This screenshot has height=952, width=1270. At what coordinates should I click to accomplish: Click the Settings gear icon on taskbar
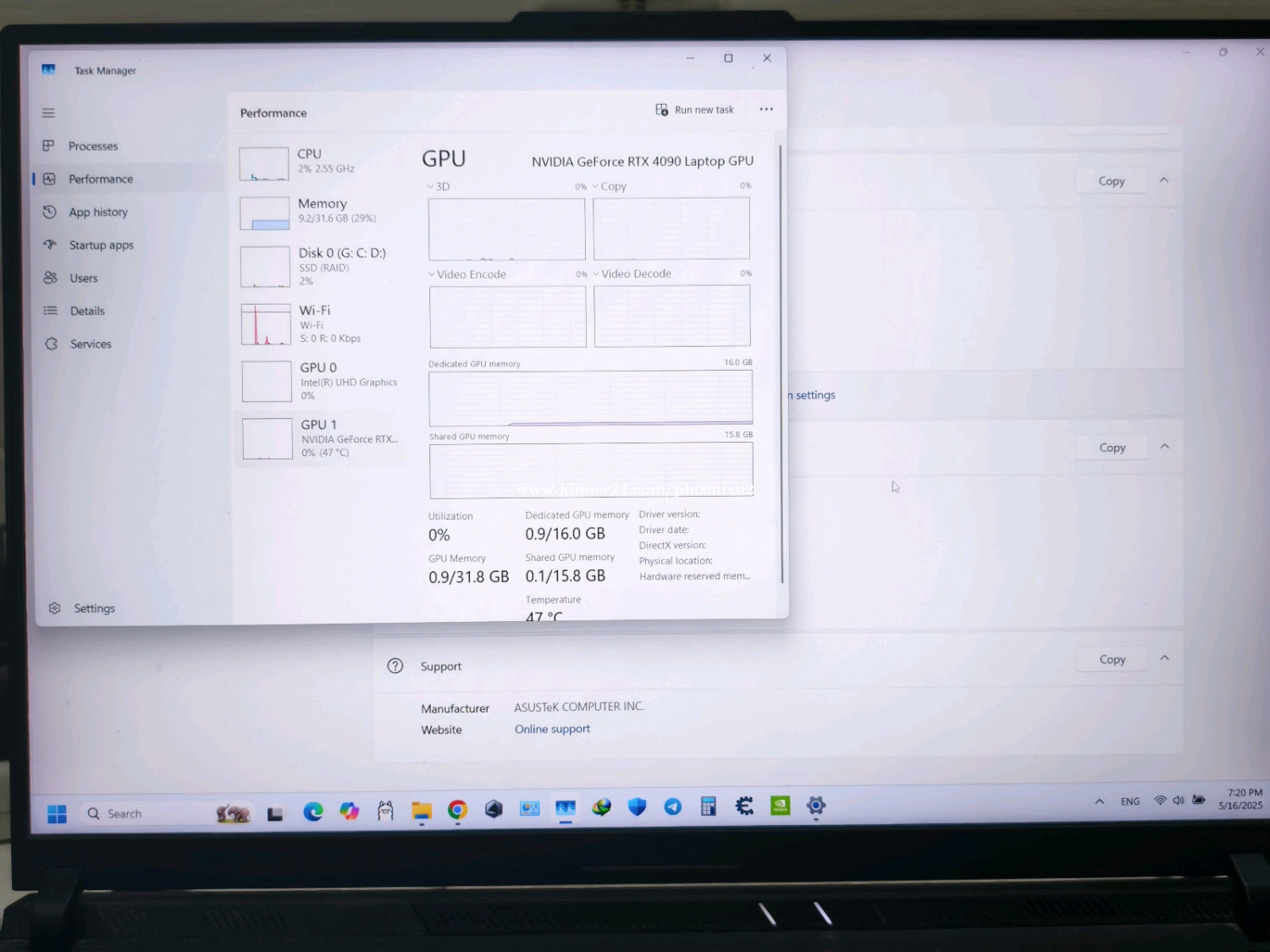pos(815,805)
